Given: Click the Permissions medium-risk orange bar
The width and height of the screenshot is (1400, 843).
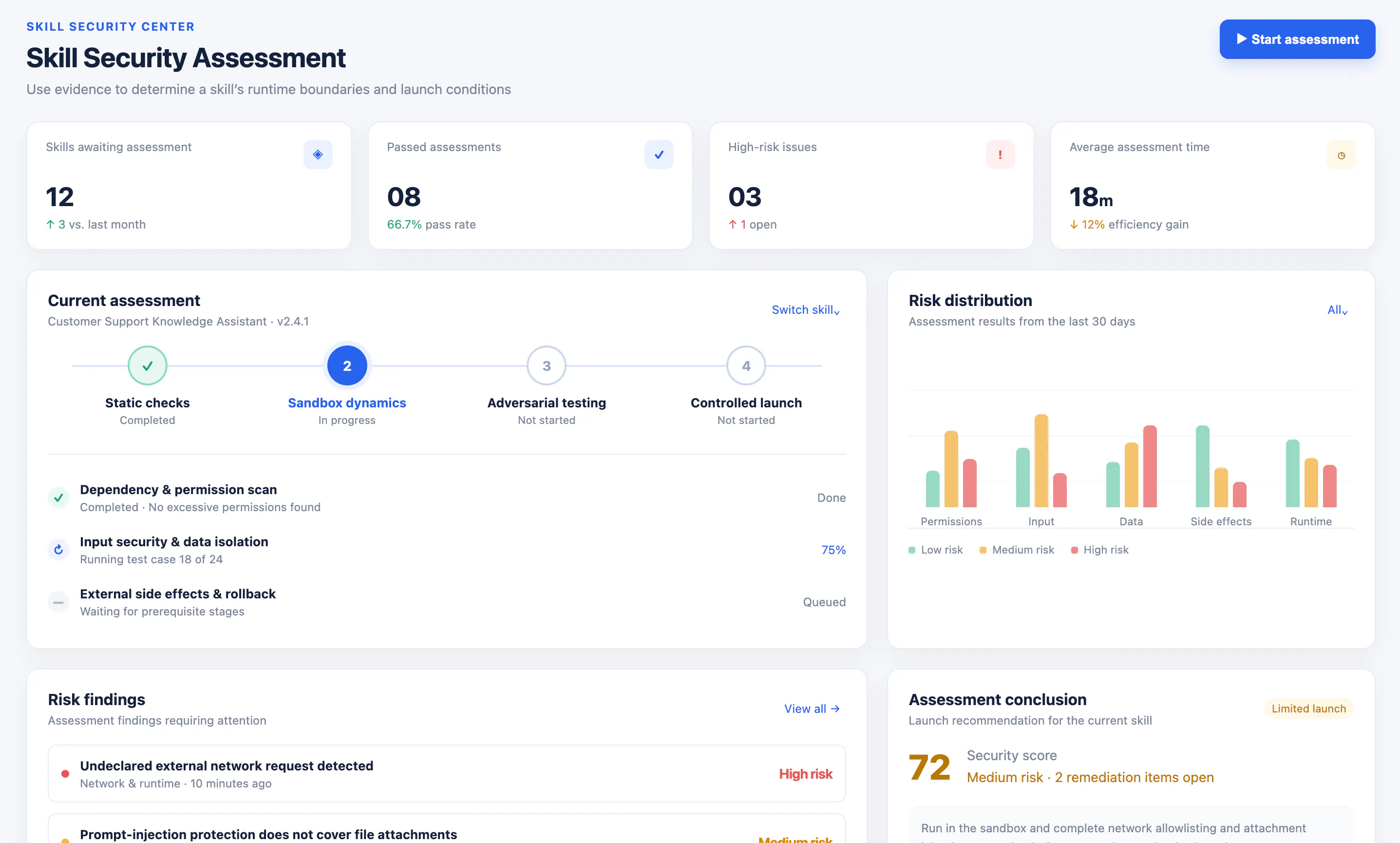Looking at the screenshot, I should (951, 469).
